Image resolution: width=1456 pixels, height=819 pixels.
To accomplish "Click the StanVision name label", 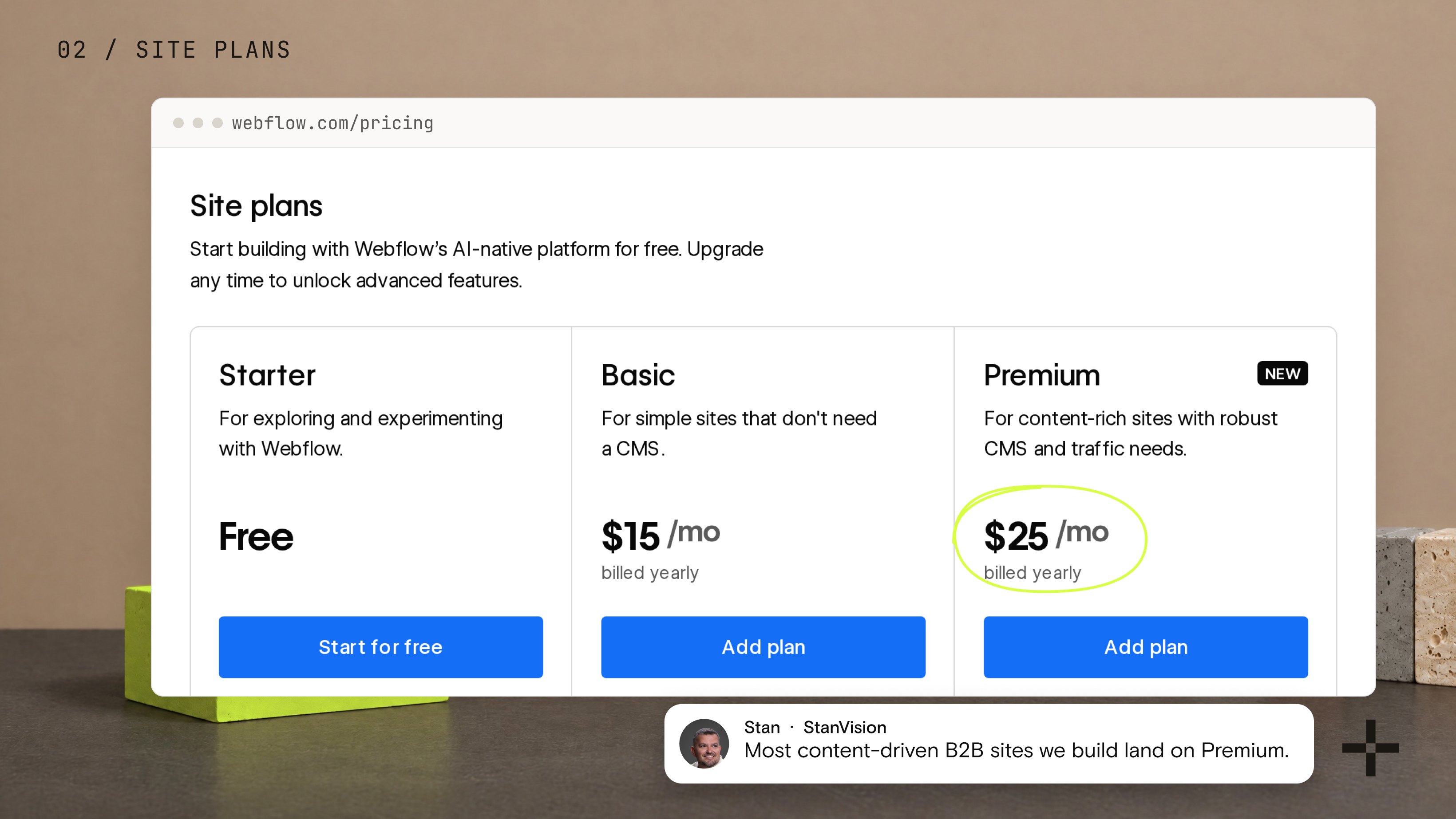I will click(844, 728).
